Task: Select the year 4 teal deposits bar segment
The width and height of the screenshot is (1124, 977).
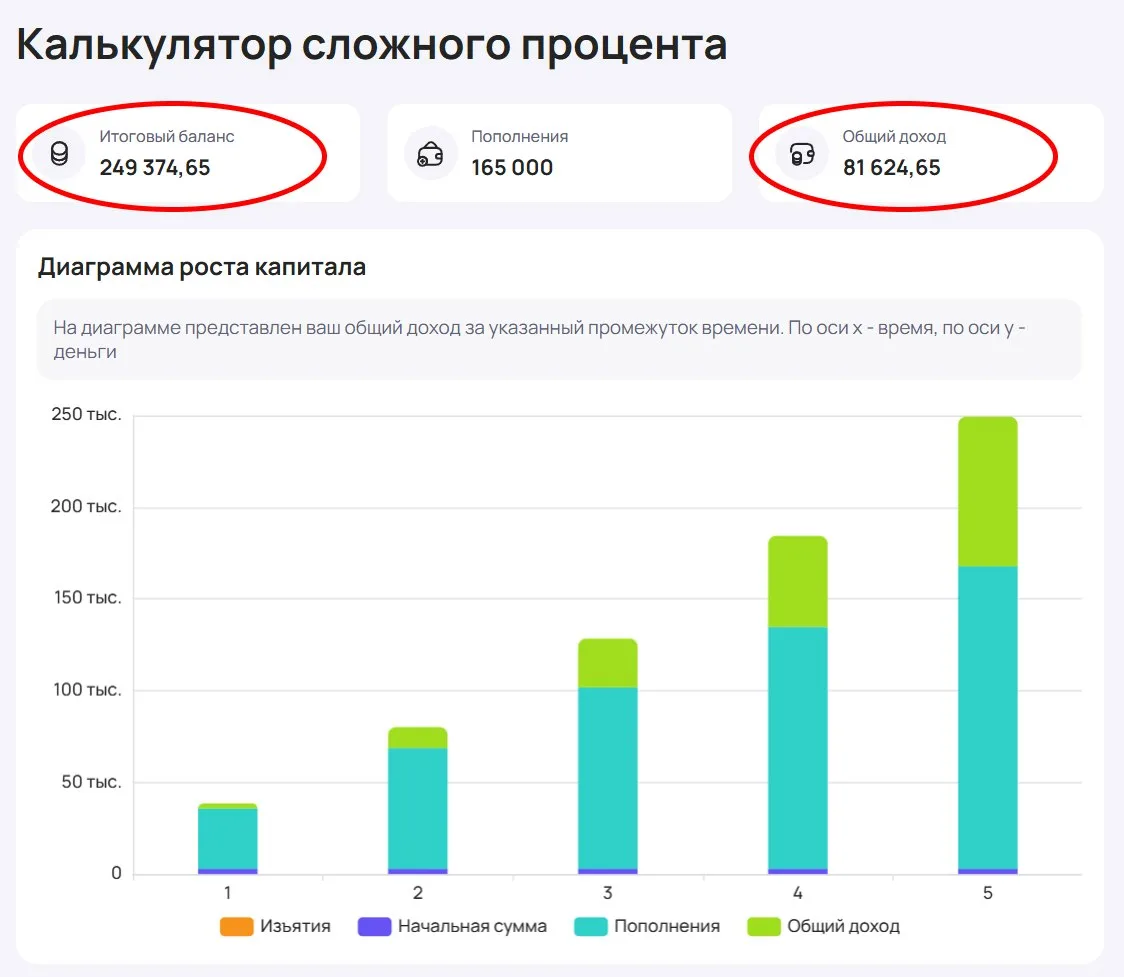Action: pyautogui.click(x=798, y=748)
